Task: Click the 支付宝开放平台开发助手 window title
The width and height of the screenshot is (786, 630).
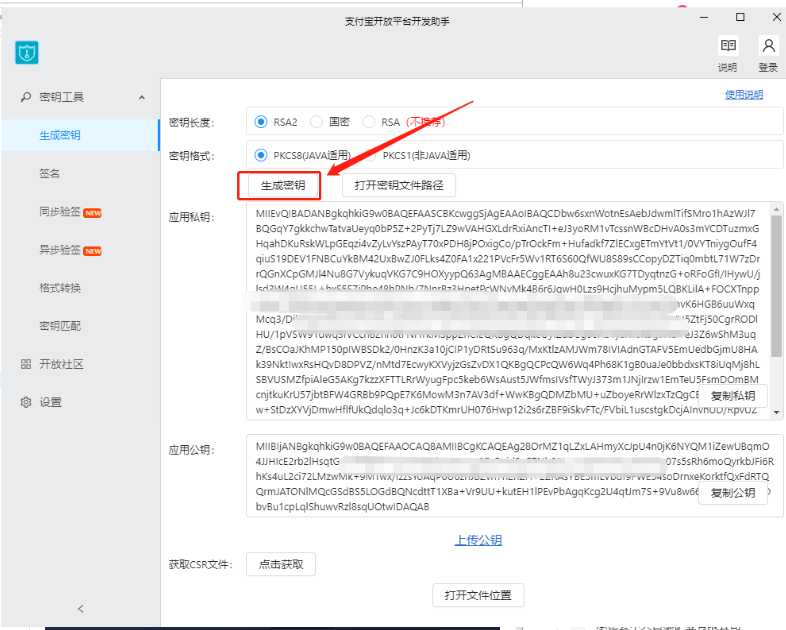Action: coord(397,22)
